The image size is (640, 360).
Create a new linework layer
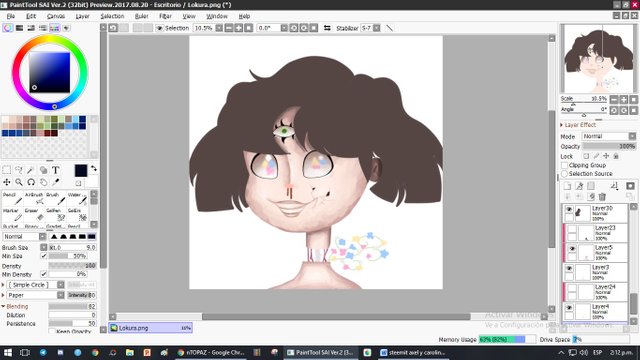click(x=579, y=186)
